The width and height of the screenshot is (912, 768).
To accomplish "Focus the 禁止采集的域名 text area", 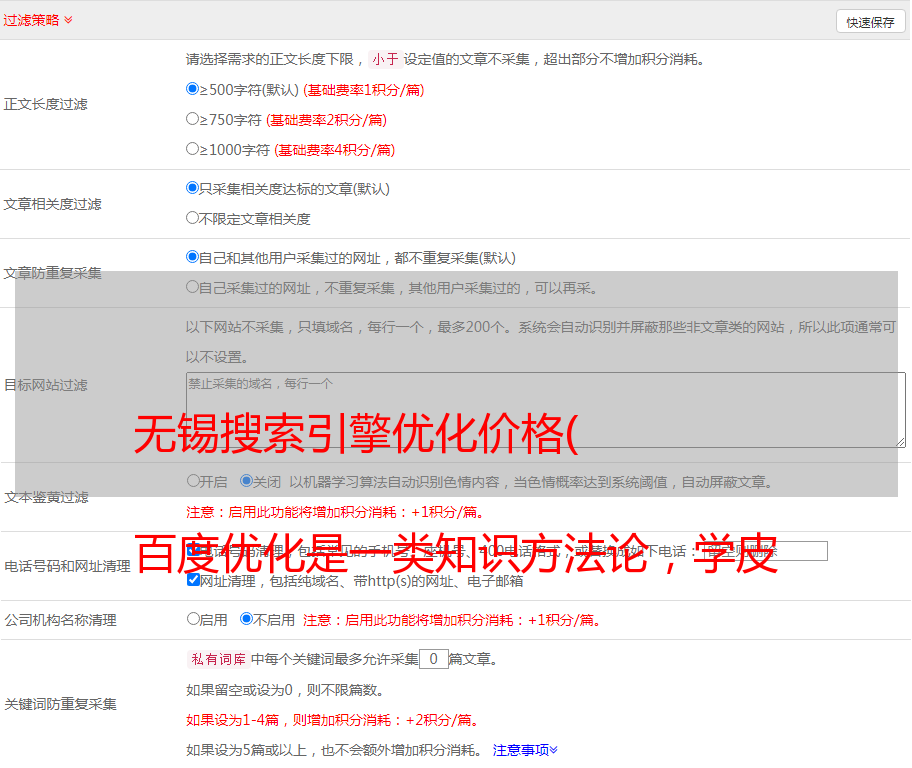I will (546, 410).
